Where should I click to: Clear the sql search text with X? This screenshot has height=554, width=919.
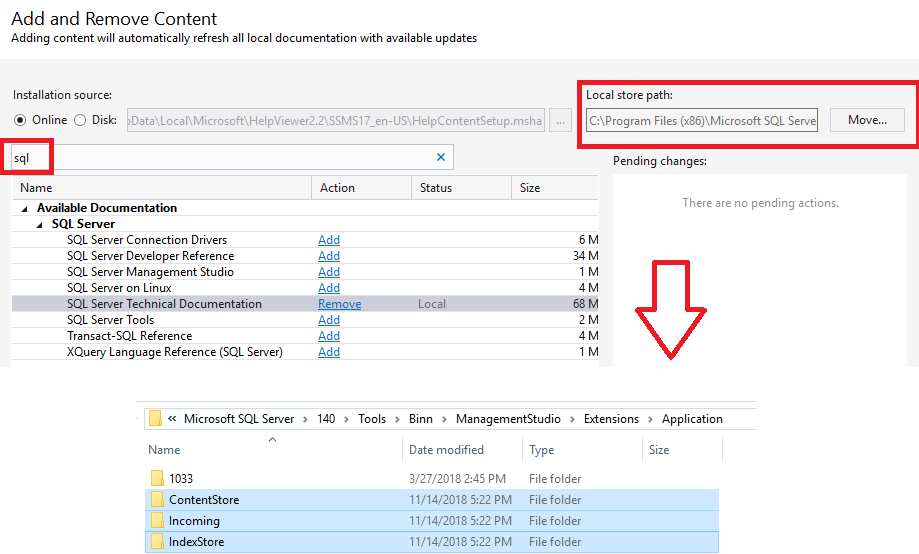pyautogui.click(x=441, y=157)
